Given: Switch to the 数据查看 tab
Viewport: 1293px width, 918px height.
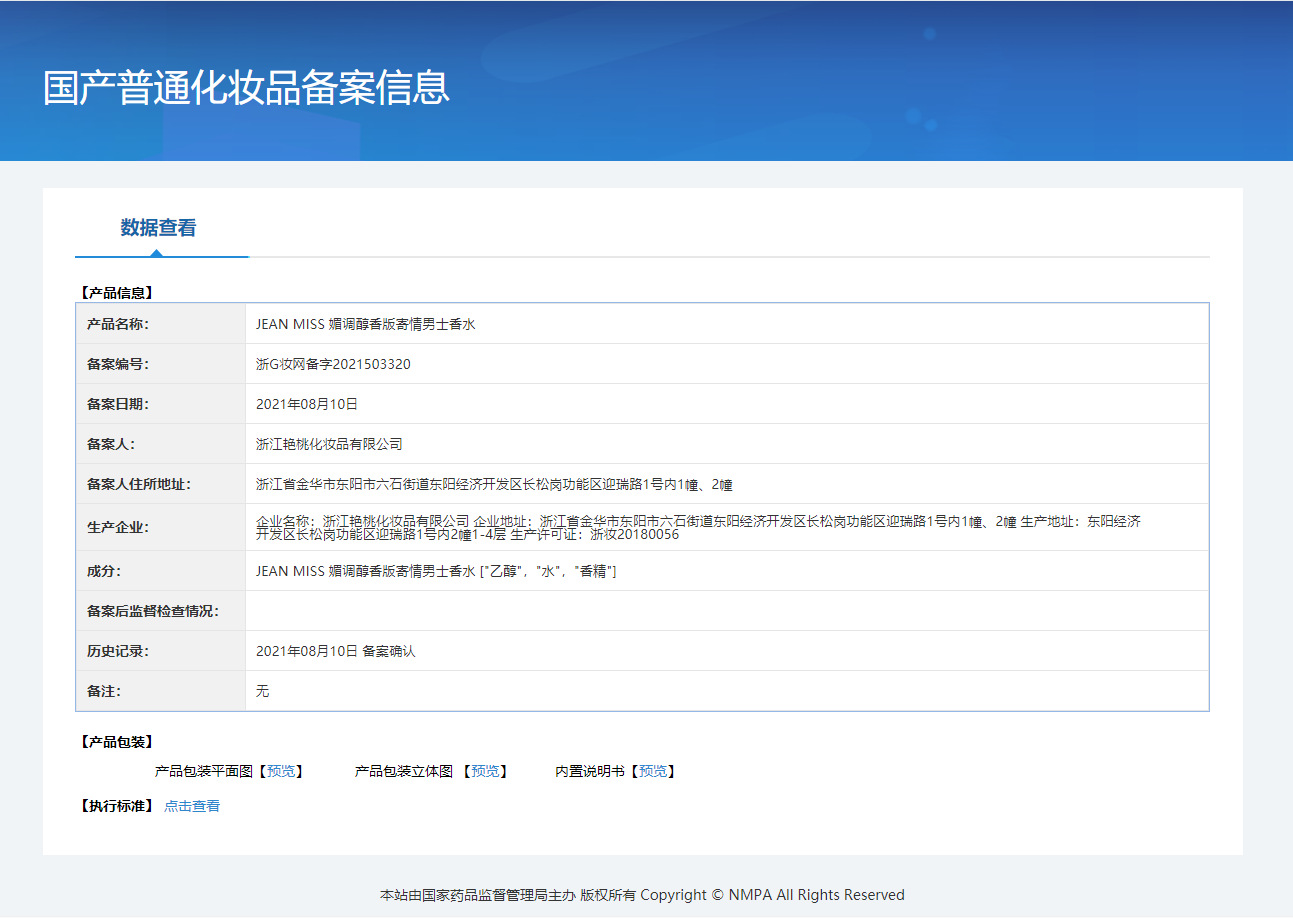Looking at the screenshot, I should [156, 227].
